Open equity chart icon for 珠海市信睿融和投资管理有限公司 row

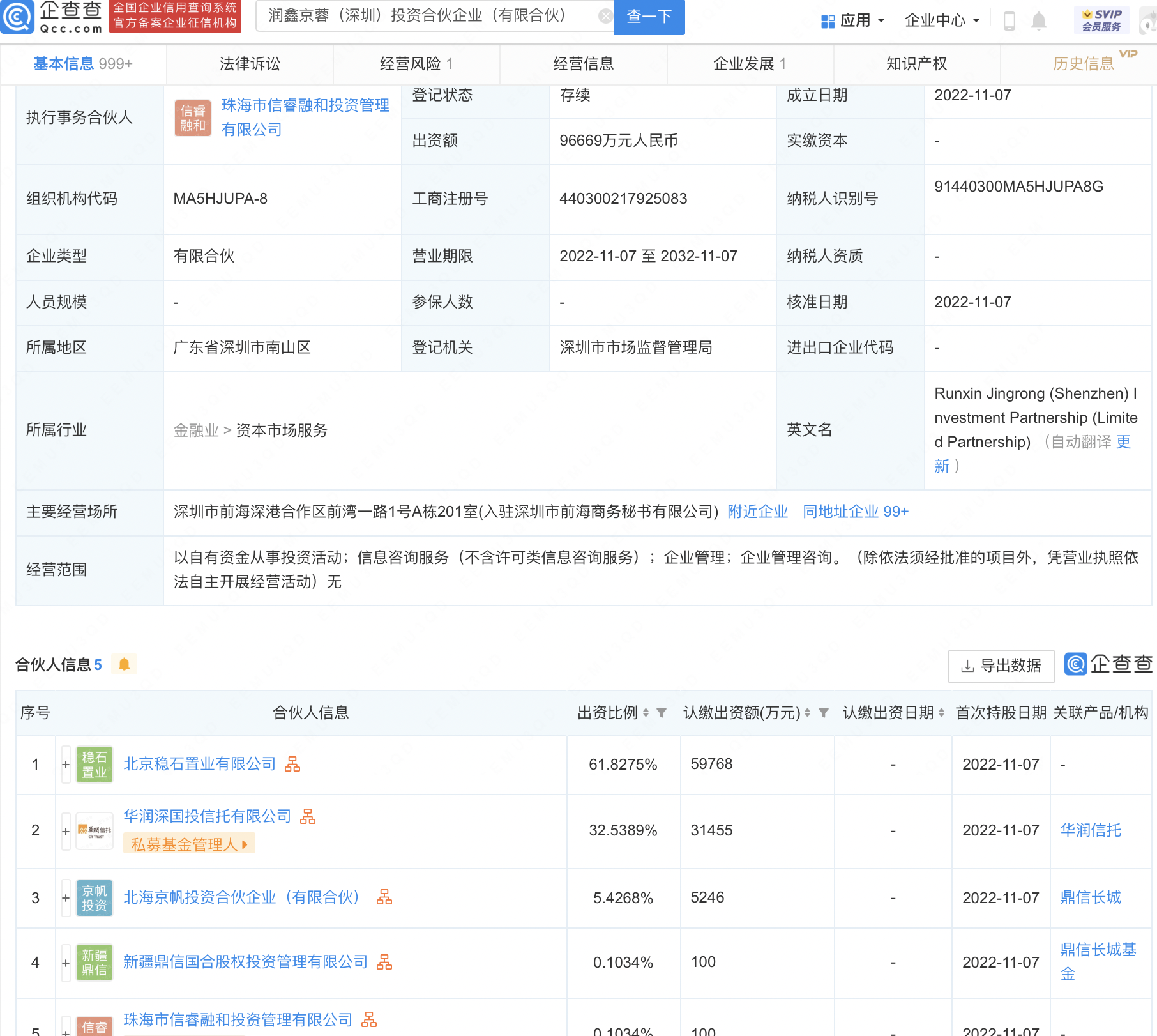coord(369,1020)
